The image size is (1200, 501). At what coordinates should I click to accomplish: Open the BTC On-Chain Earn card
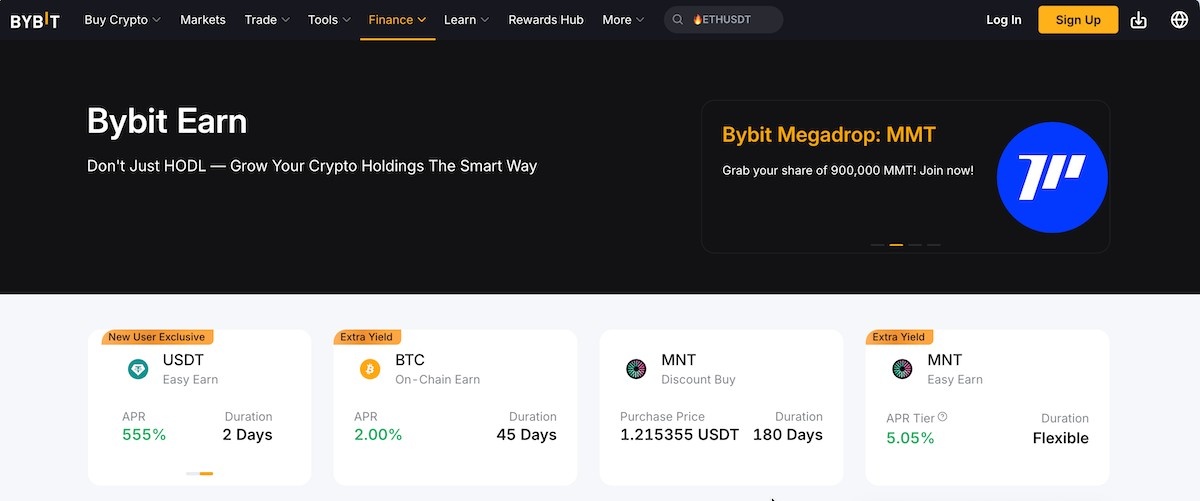[455, 407]
